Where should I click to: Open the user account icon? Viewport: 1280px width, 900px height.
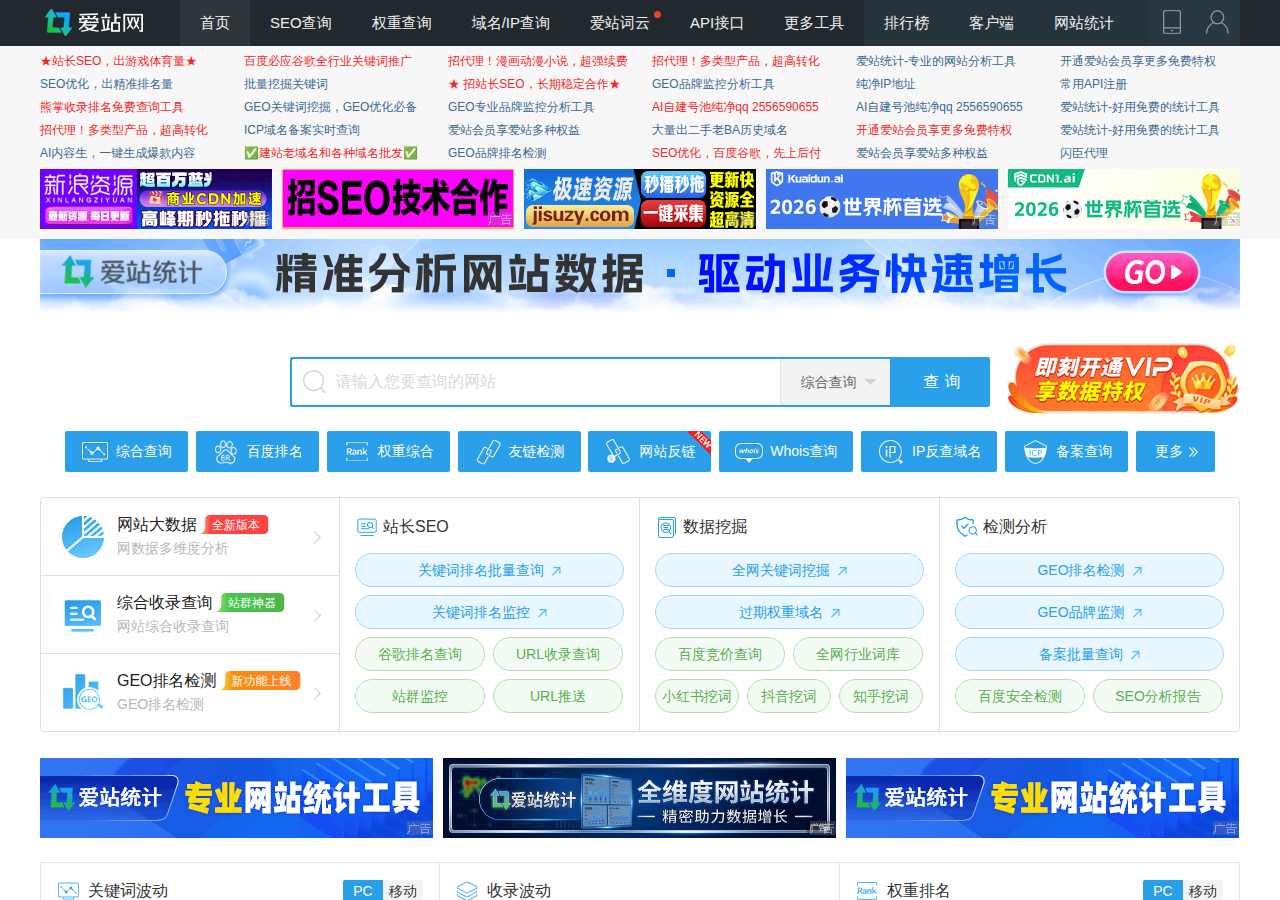(x=1217, y=22)
